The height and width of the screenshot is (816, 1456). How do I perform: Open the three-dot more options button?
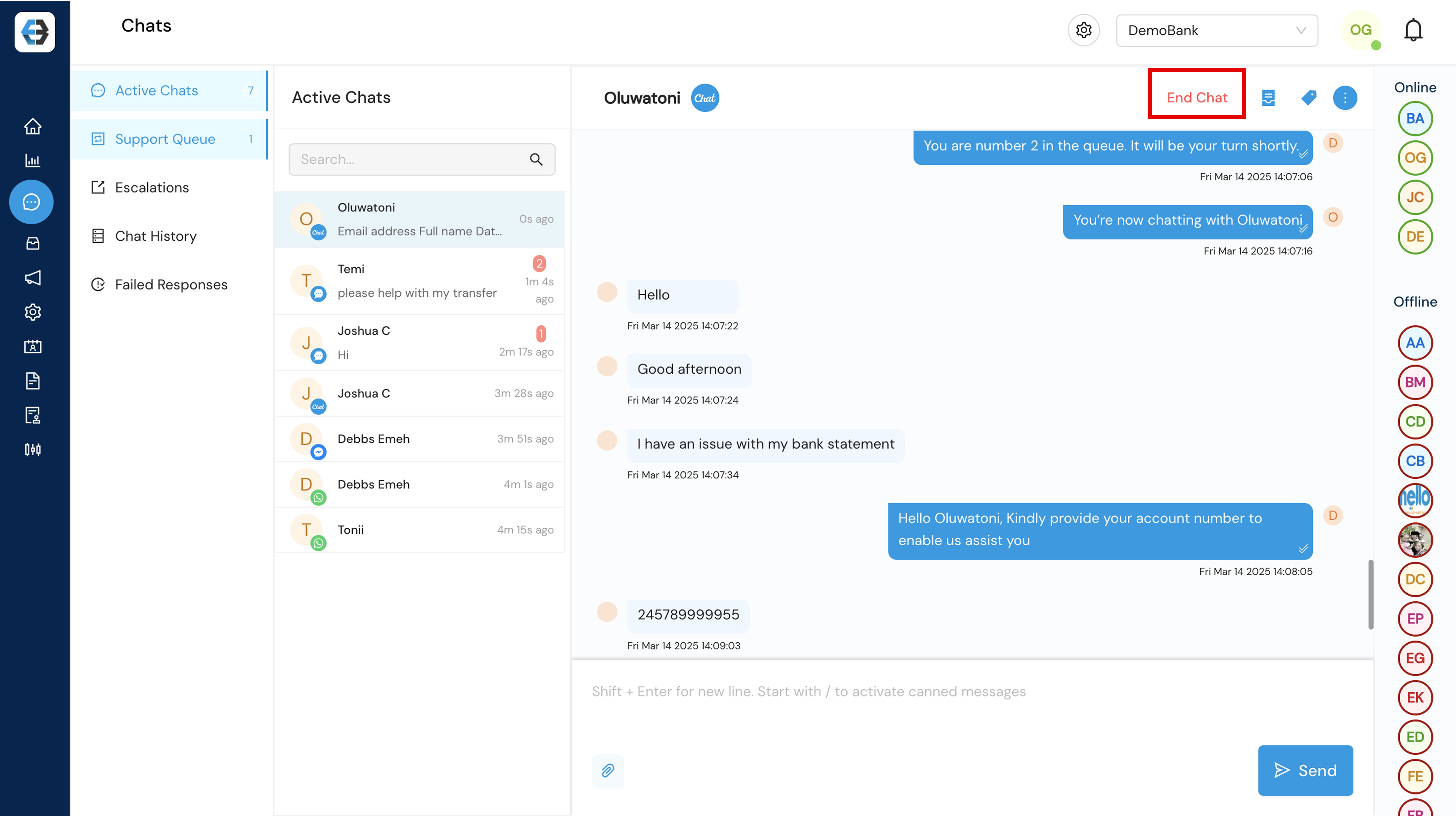[1345, 98]
